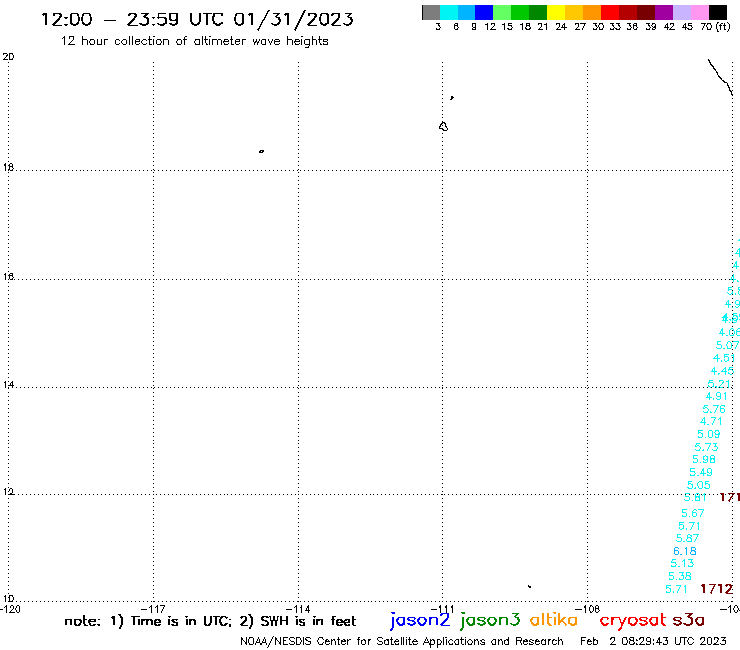Click the orange swatch above 30
The height and width of the screenshot is (650, 740).
(592, 12)
